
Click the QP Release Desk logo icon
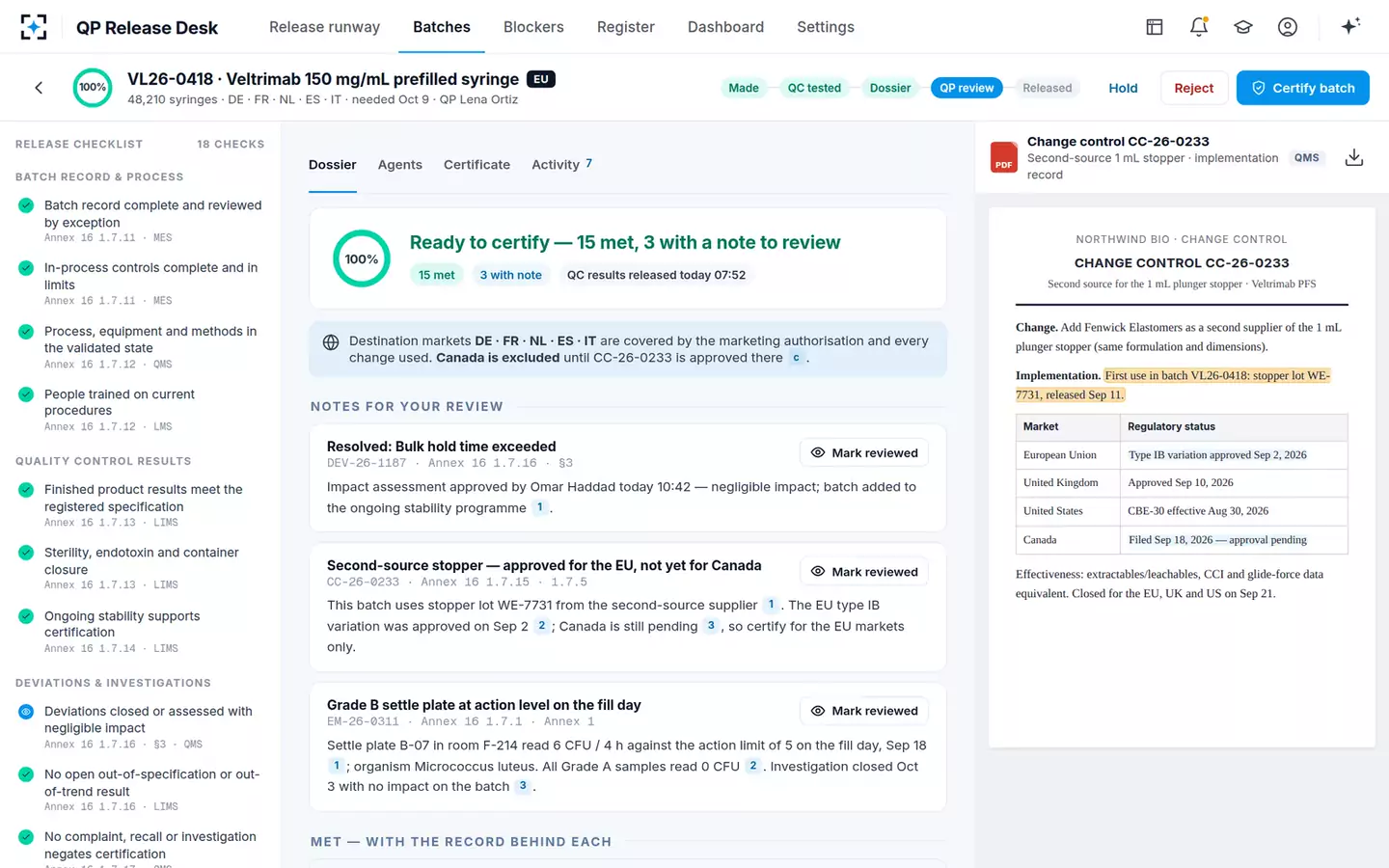pos(34,27)
